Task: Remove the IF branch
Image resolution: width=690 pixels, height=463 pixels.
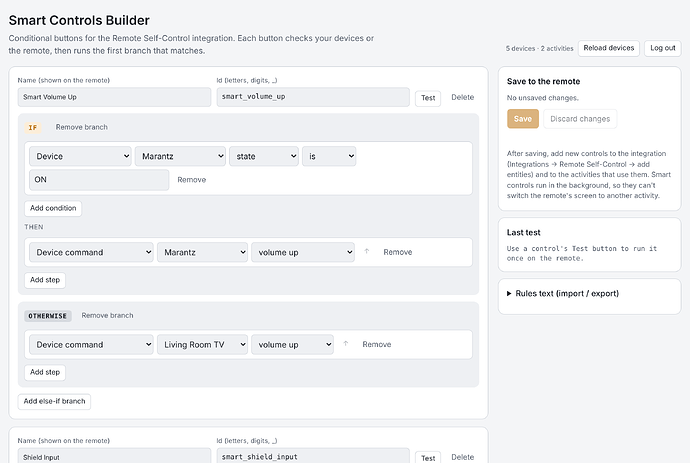Action: 81,127
